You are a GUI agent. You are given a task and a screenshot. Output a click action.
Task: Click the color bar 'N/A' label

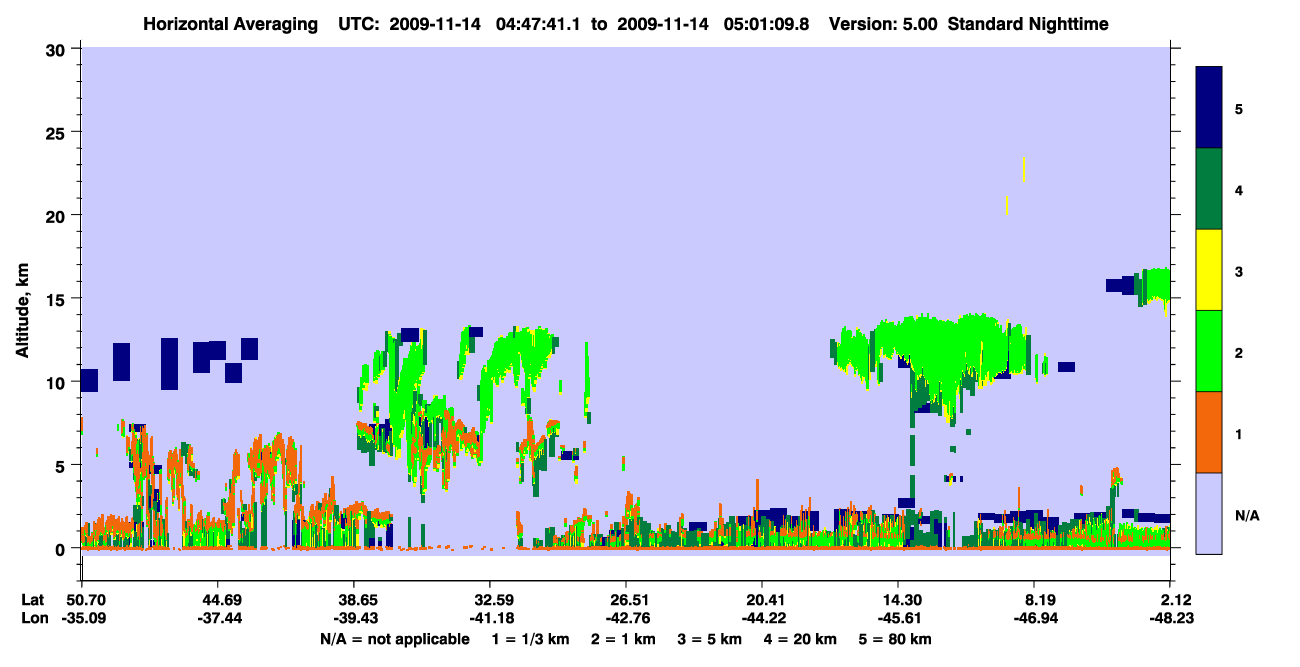tap(1247, 515)
